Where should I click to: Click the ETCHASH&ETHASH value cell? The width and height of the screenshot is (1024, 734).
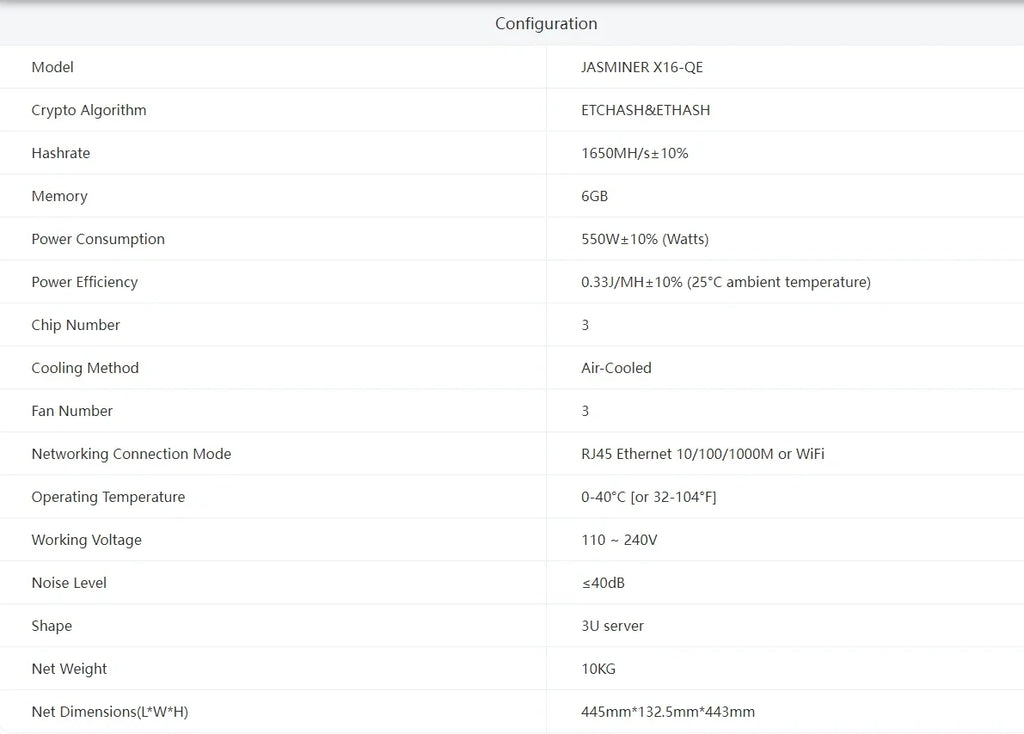(645, 111)
